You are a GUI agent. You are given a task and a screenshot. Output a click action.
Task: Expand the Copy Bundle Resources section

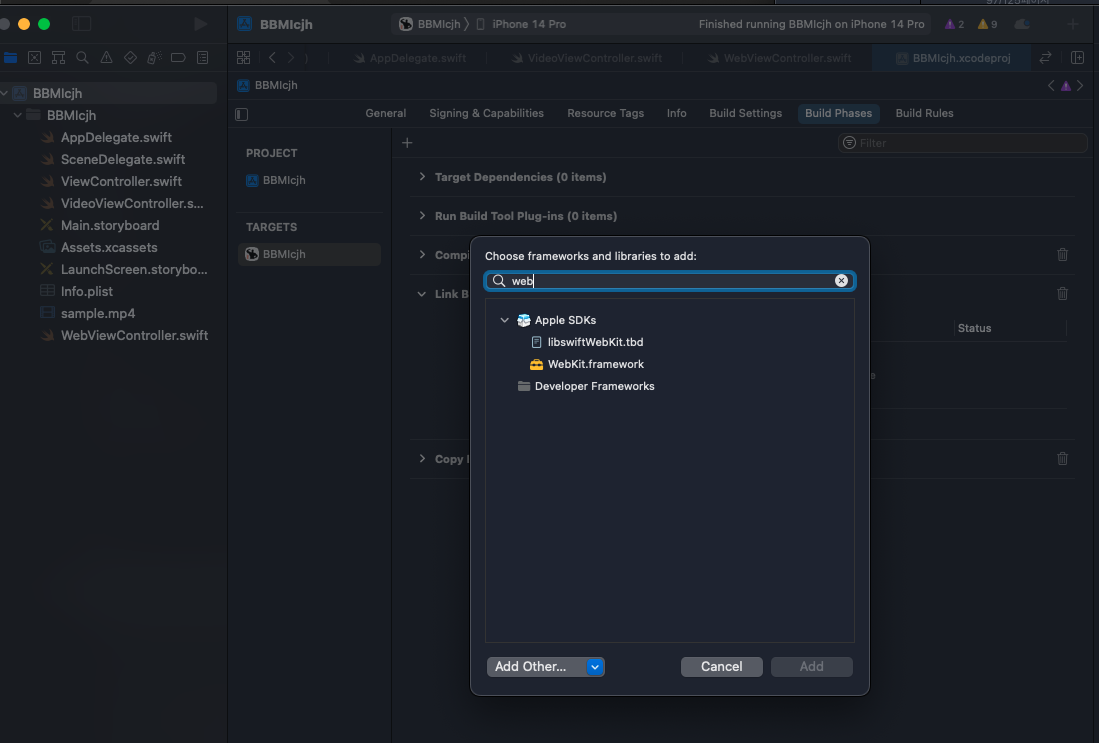tap(422, 458)
